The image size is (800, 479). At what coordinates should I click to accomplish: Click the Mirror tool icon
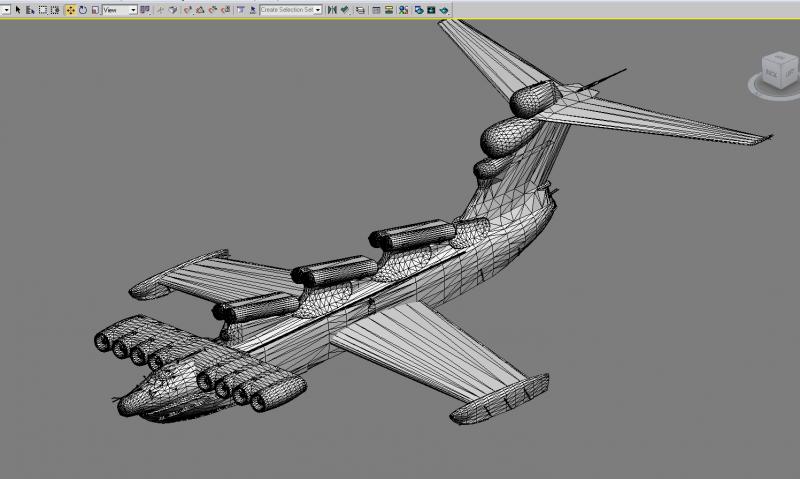tap(332, 10)
